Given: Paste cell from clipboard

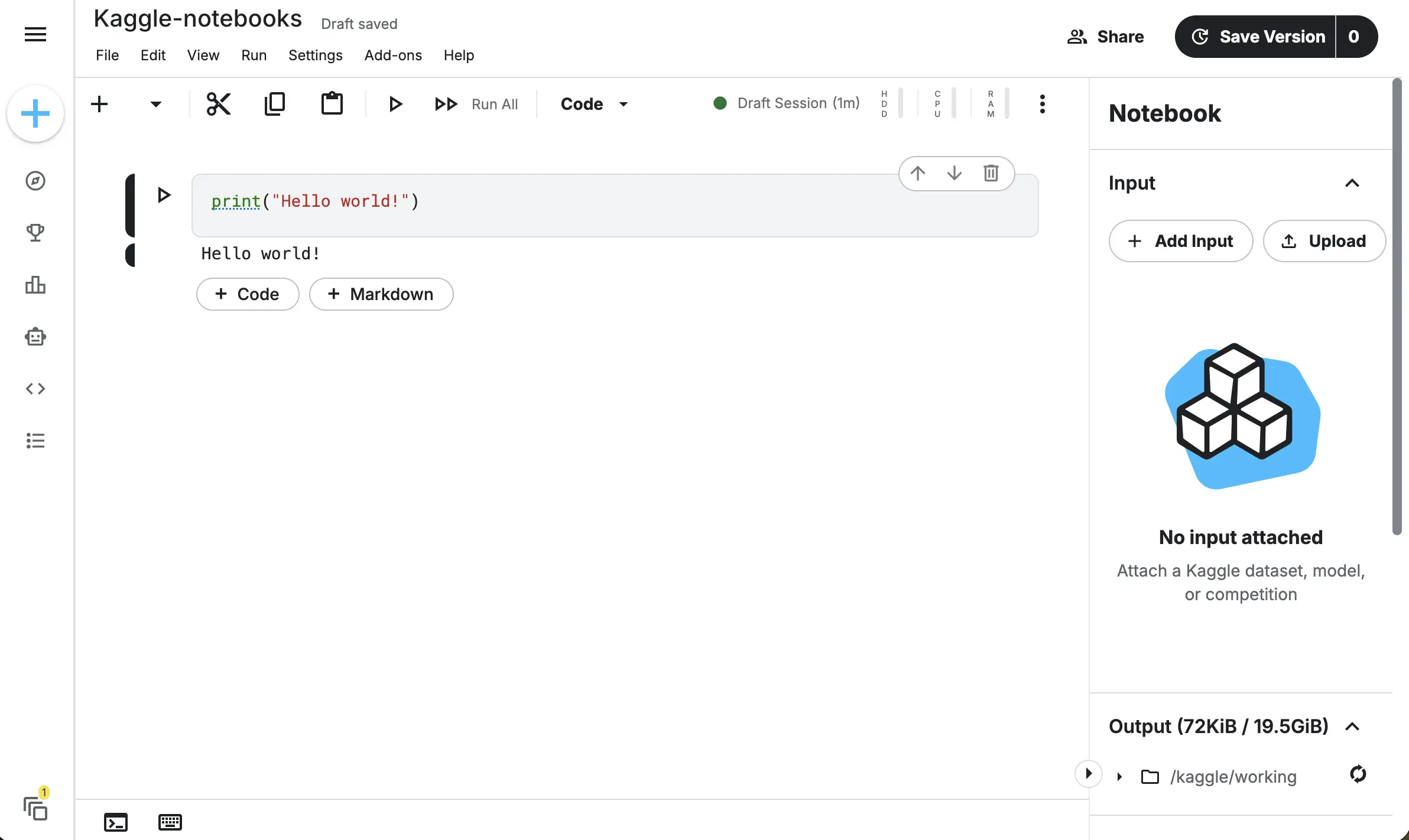Looking at the screenshot, I should click(x=332, y=104).
